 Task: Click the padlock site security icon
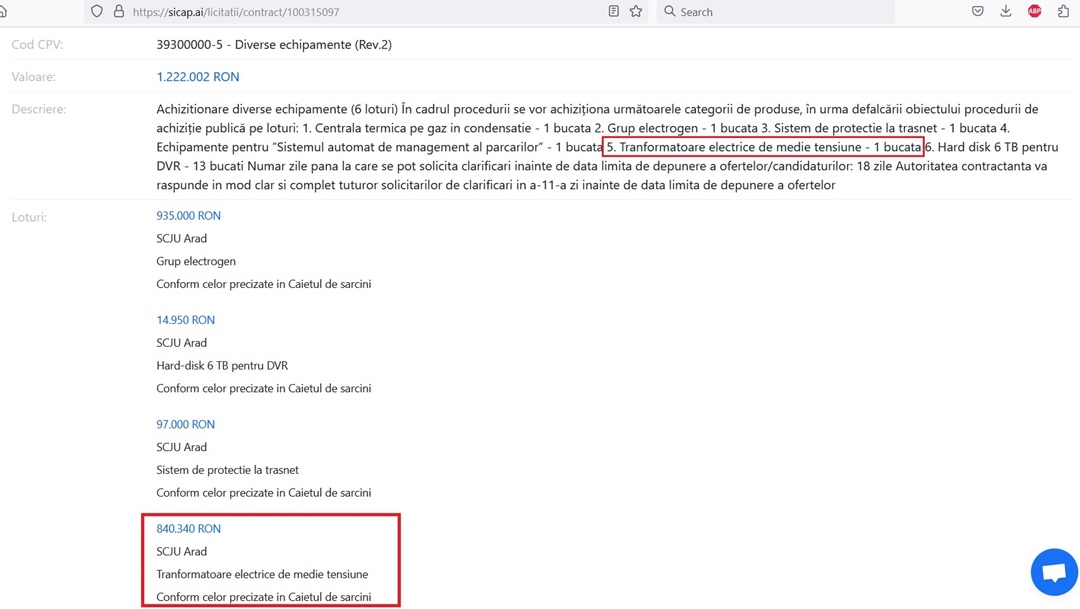(119, 12)
